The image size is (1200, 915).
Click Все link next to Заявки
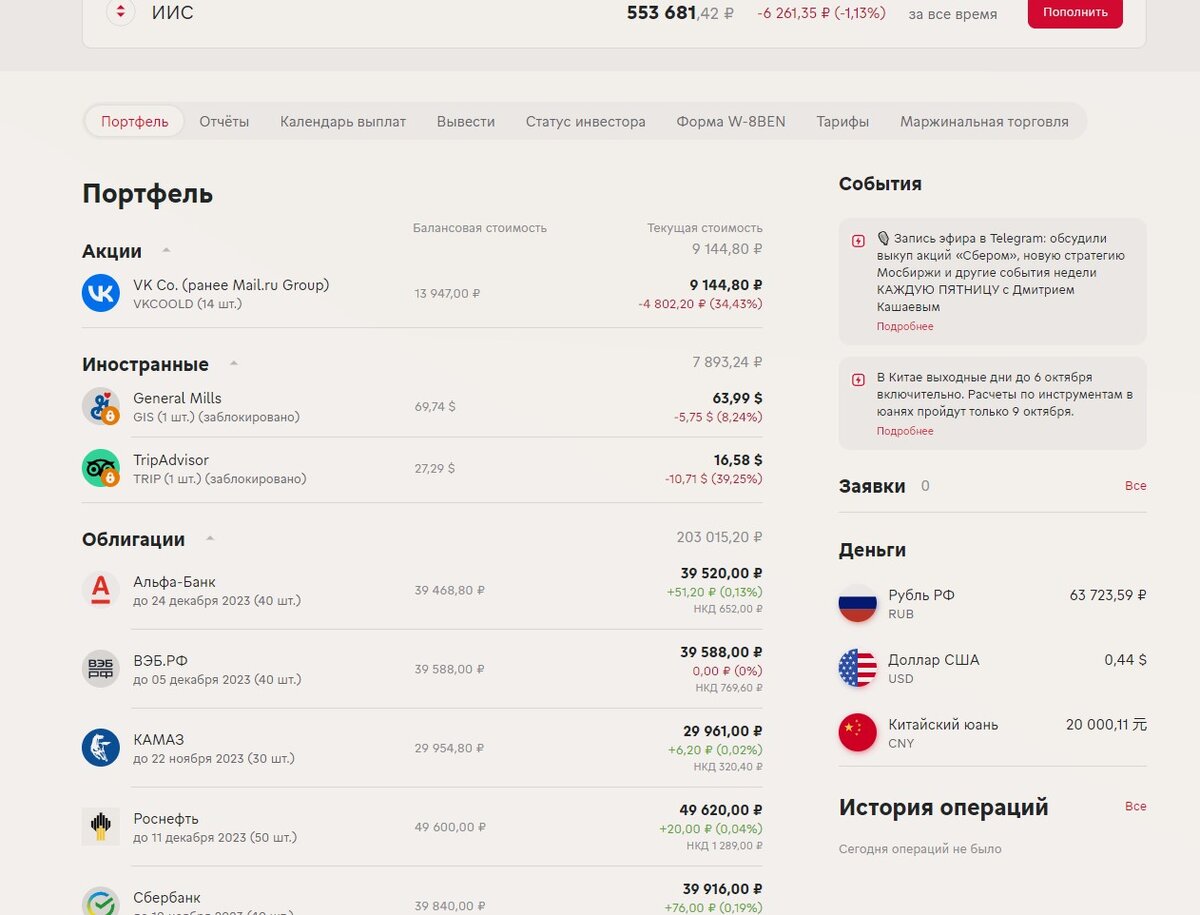coord(1136,486)
